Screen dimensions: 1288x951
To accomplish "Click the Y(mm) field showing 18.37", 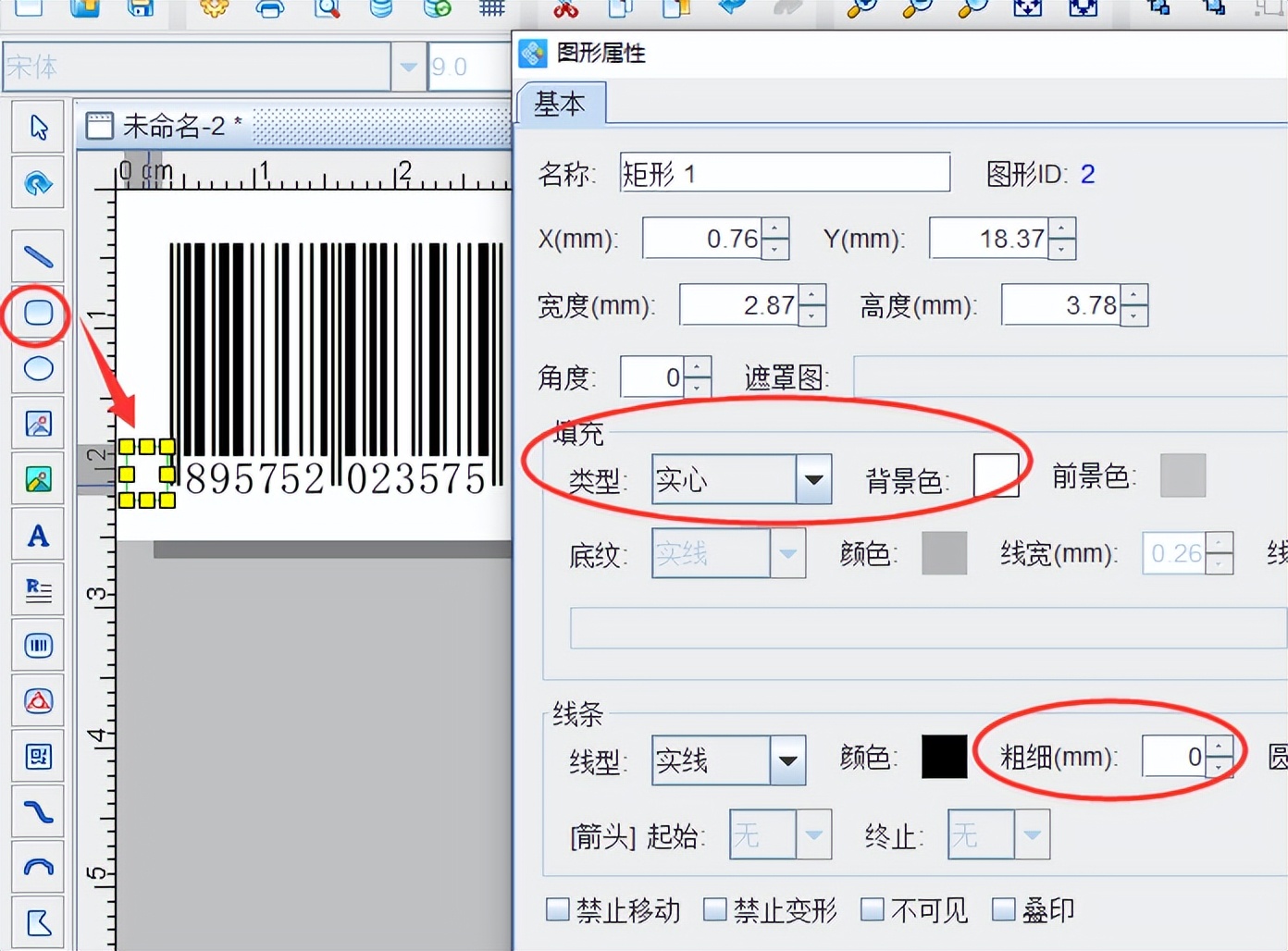I will point(989,239).
